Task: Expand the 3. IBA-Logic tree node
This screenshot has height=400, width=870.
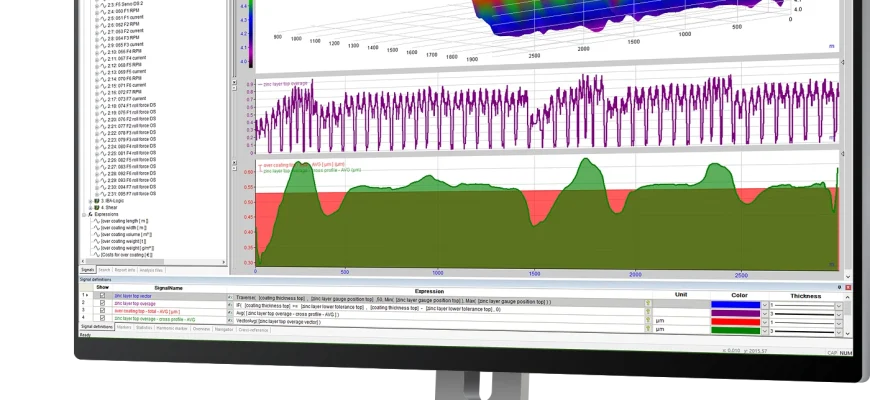Action: click(90, 201)
